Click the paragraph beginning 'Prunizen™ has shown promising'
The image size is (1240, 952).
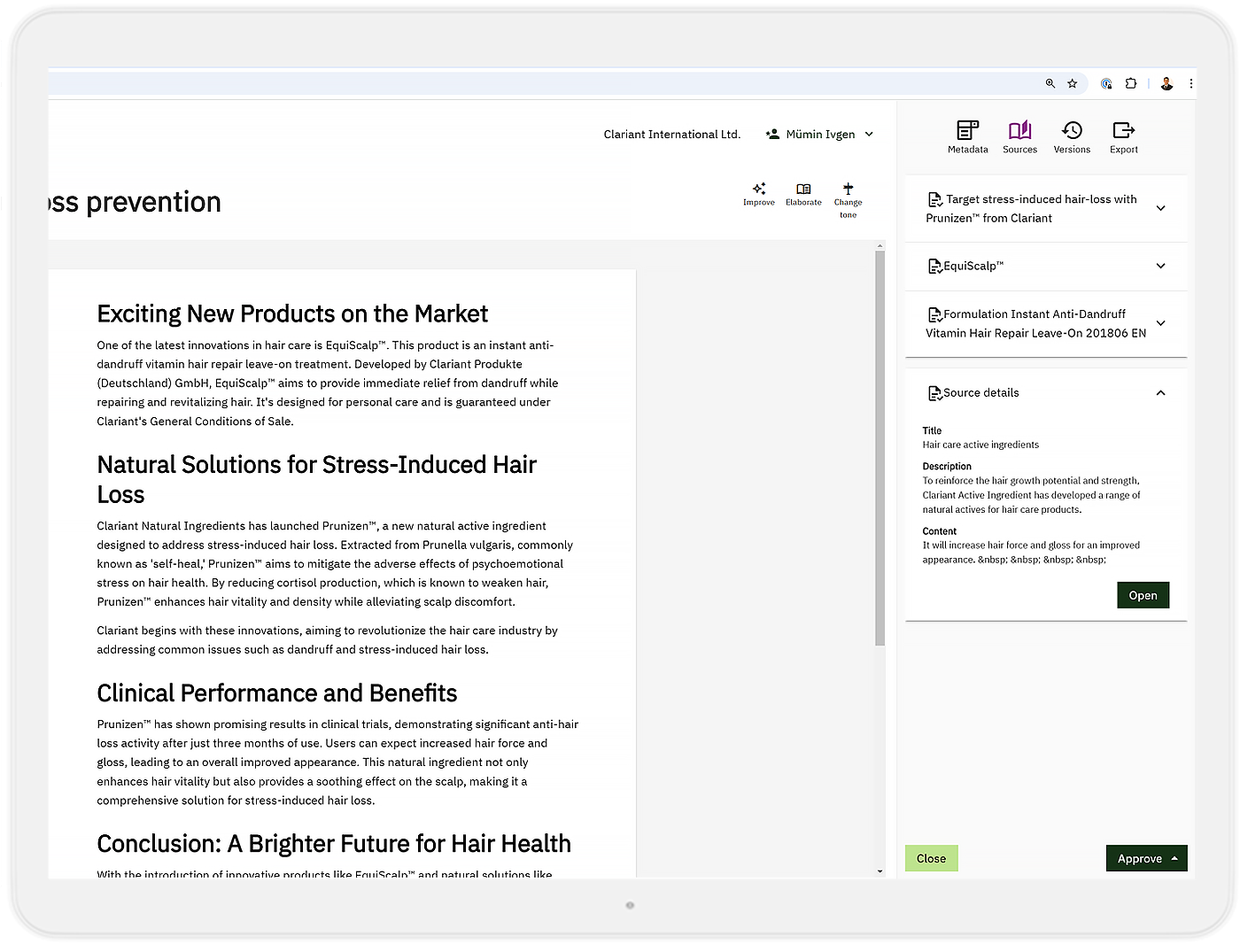(337, 762)
